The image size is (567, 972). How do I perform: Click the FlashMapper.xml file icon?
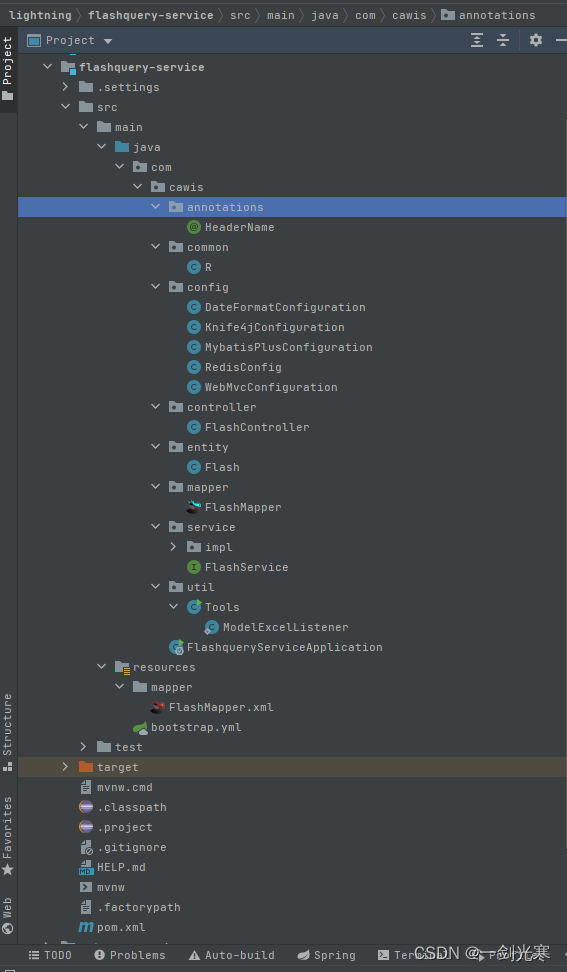[158, 707]
